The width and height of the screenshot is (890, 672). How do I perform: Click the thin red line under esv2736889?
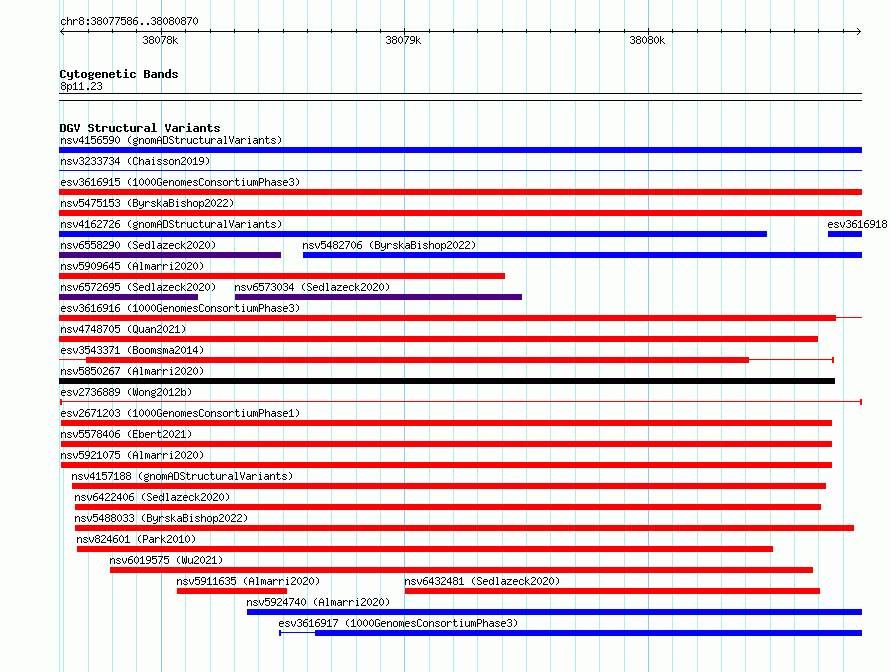460,402
